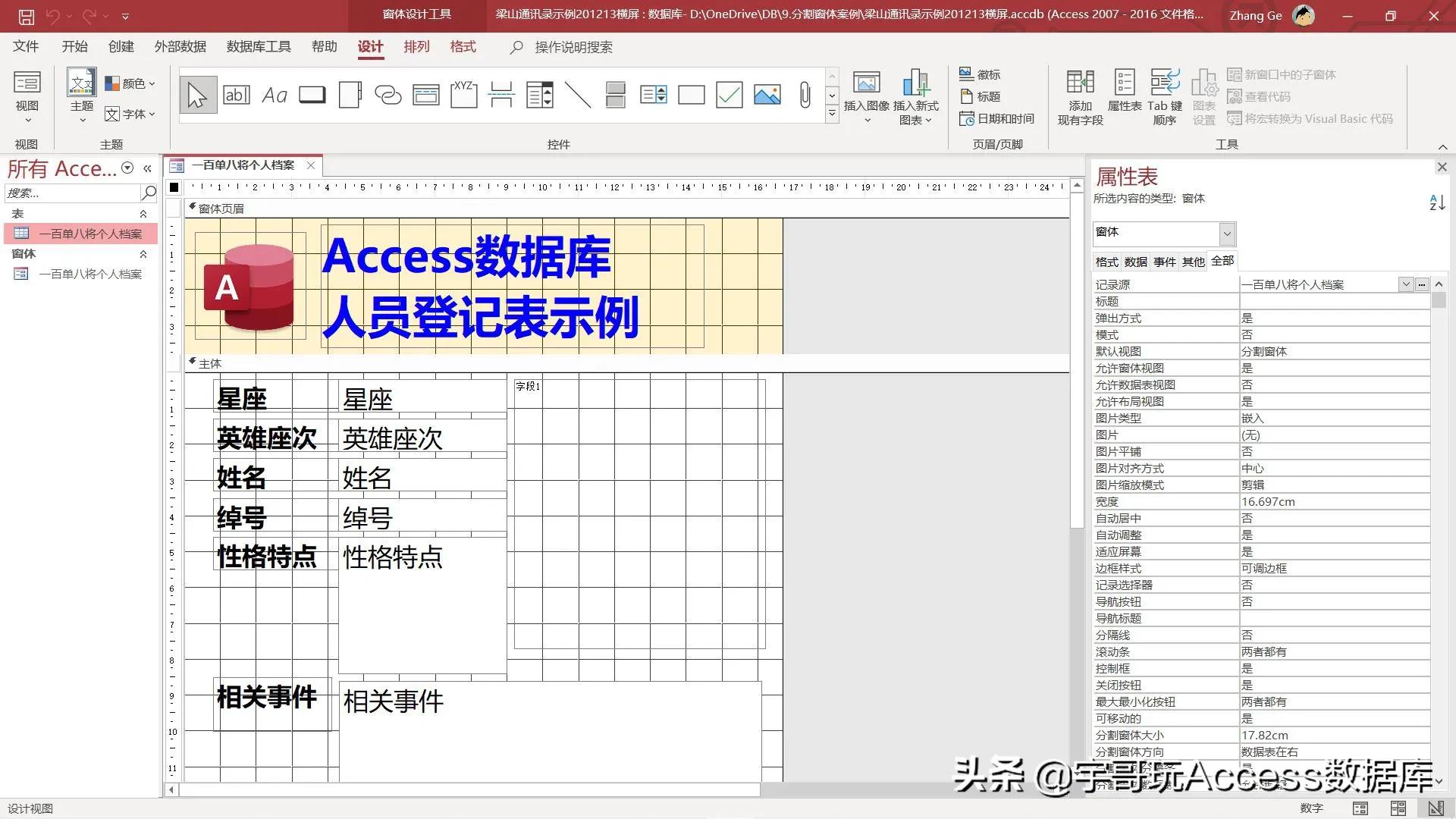The image size is (1456, 819).
Task: Click the 日期和时间 button
Action: (998, 118)
